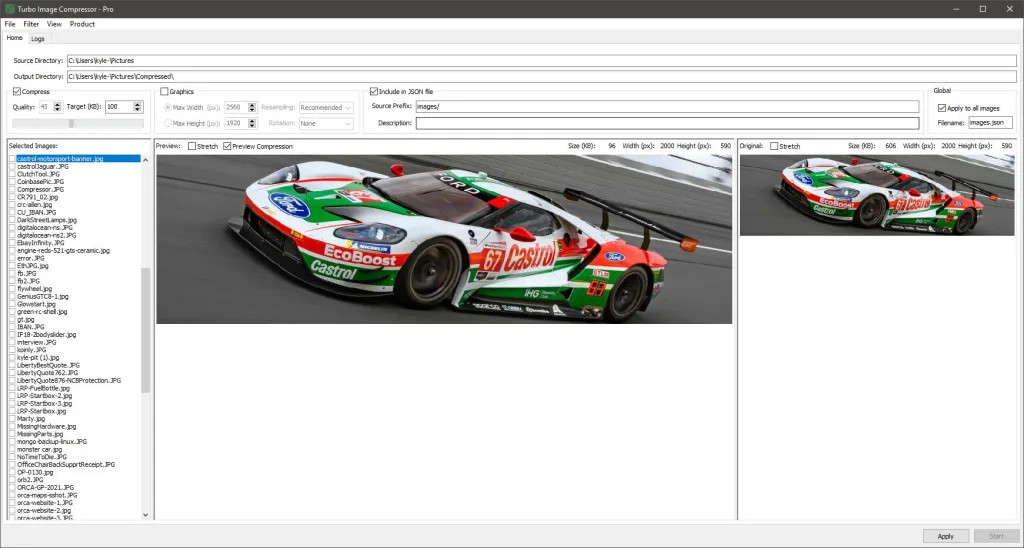Select NoTimeToDie.JPG in the list
Image resolution: width=1024 pixels, height=548 pixels.
pyautogui.click(x=42, y=457)
